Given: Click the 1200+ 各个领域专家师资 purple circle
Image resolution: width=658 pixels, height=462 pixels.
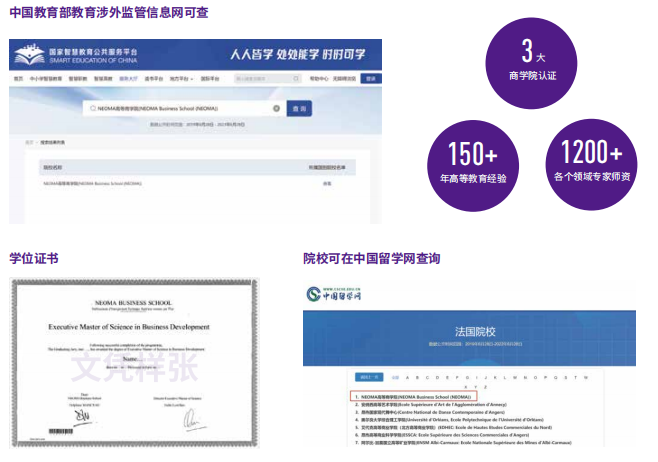Looking at the screenshot, I should (591, 164).
